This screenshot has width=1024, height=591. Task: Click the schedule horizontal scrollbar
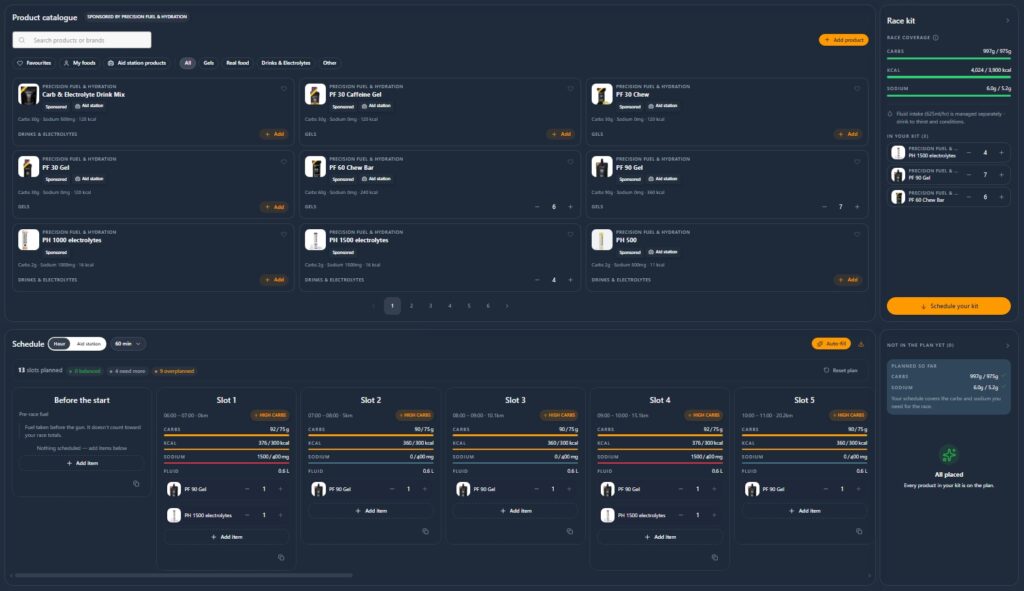click(x=184, y=575)
